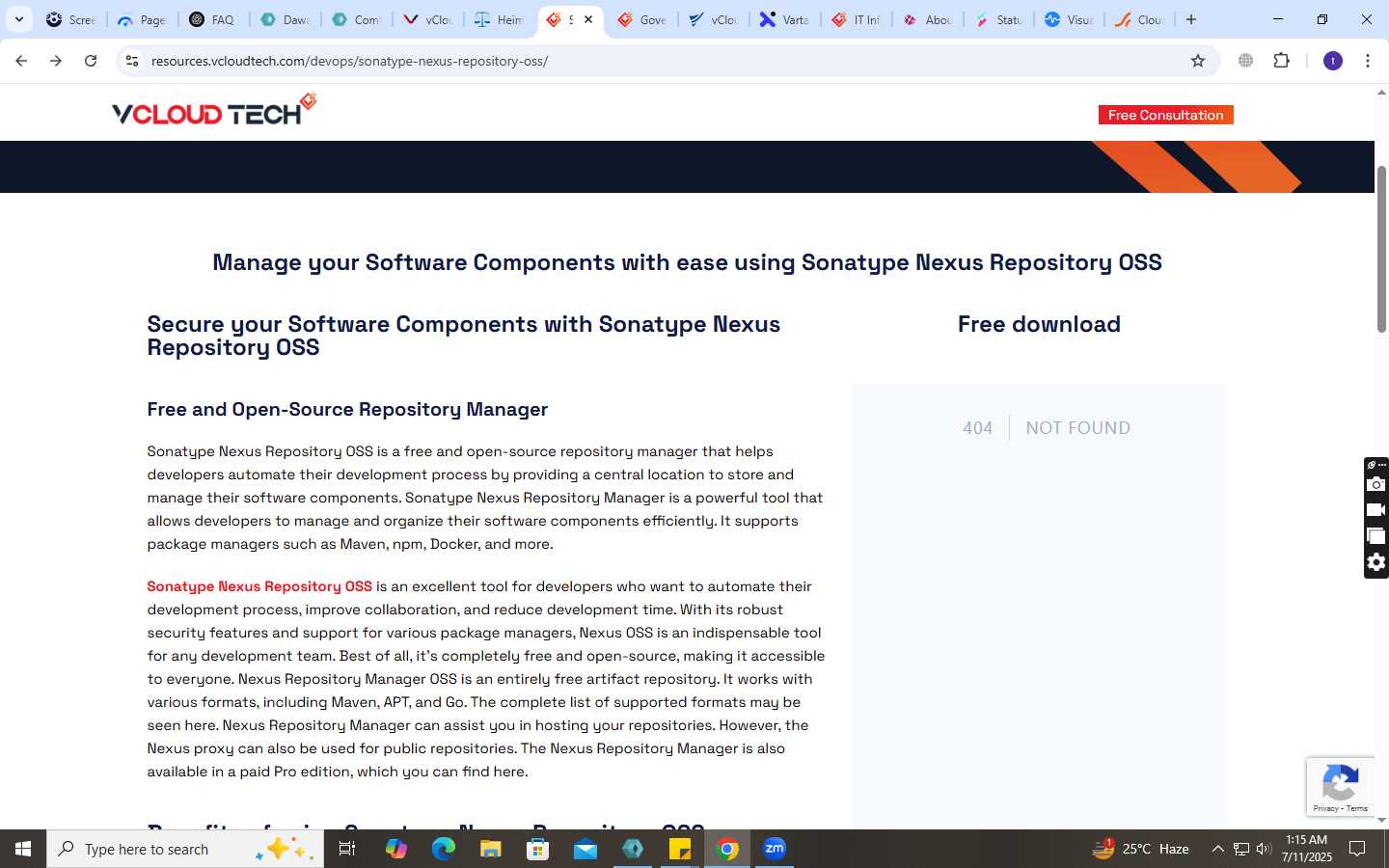Open the Windows notification center
The width and height of the screenshot is (1389, 868).
point(1357,849)
